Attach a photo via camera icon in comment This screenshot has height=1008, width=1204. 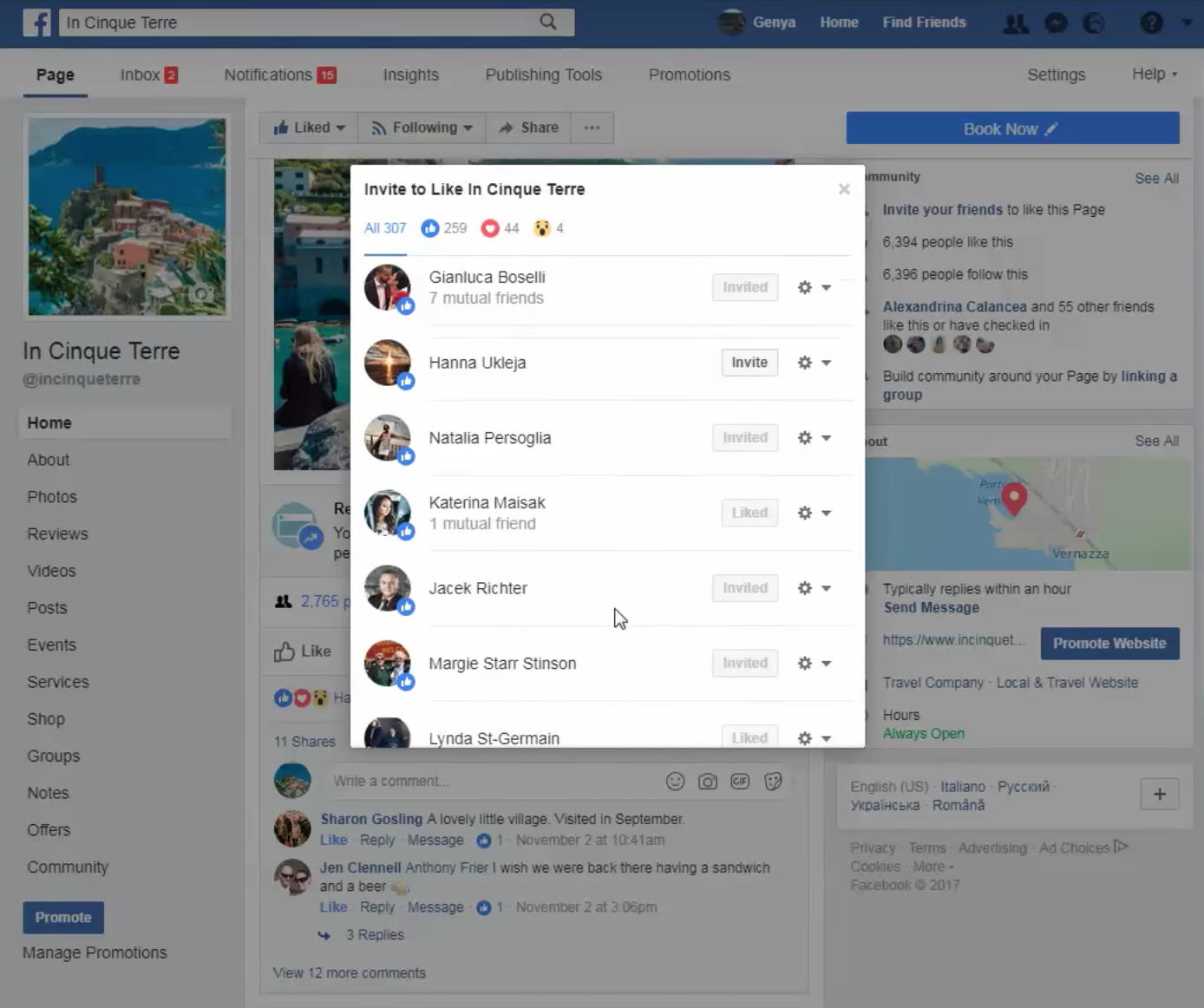(x=708, y=782)
